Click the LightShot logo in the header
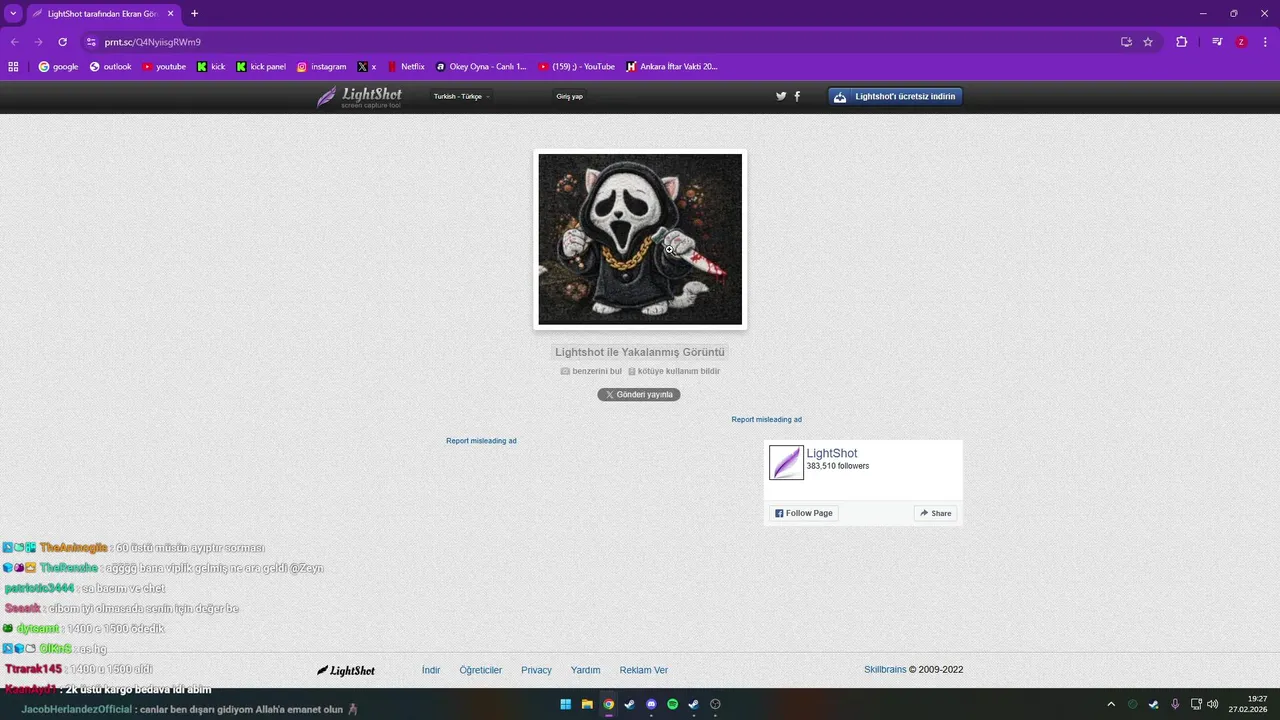 point(359,97)
